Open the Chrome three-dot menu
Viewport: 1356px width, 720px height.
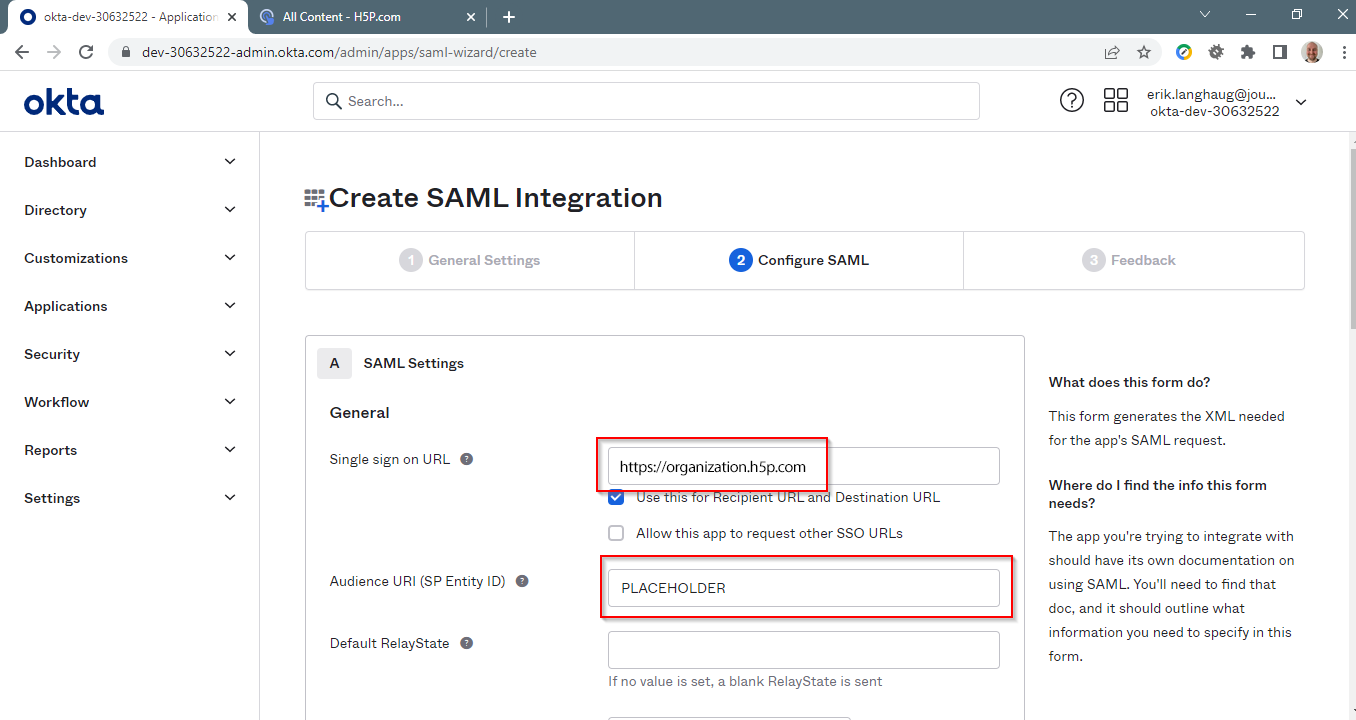click(x=1342, y=52)
